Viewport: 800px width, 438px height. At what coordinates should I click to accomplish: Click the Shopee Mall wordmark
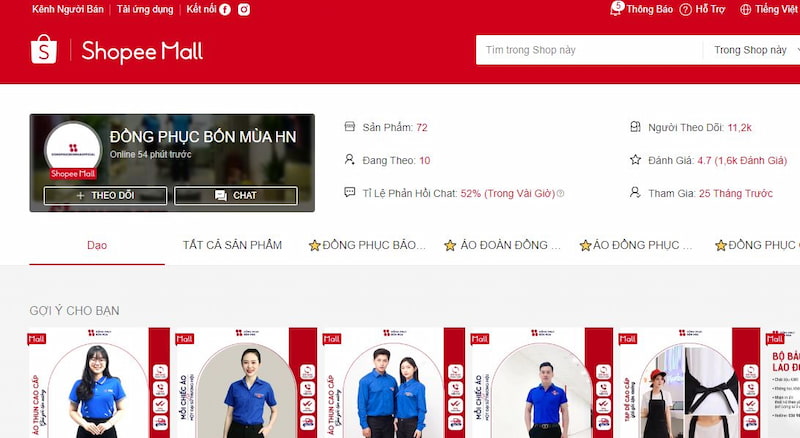[142, 52]
